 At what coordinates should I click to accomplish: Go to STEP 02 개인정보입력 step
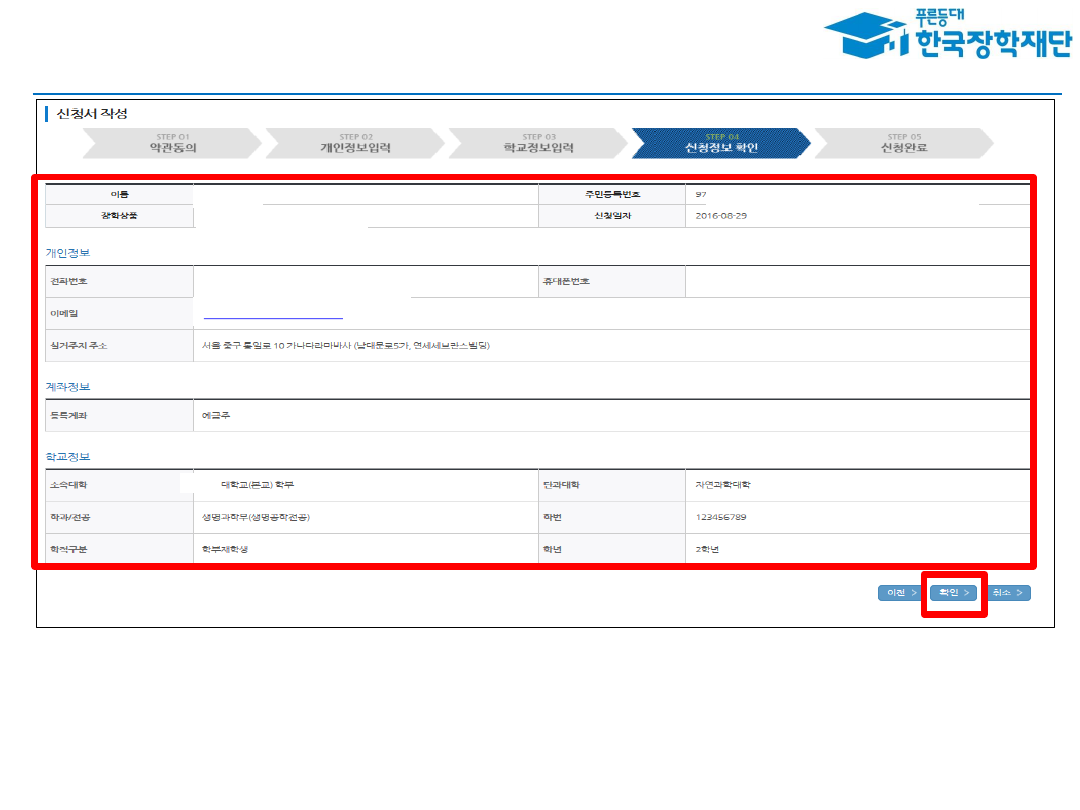coord(355,143)
